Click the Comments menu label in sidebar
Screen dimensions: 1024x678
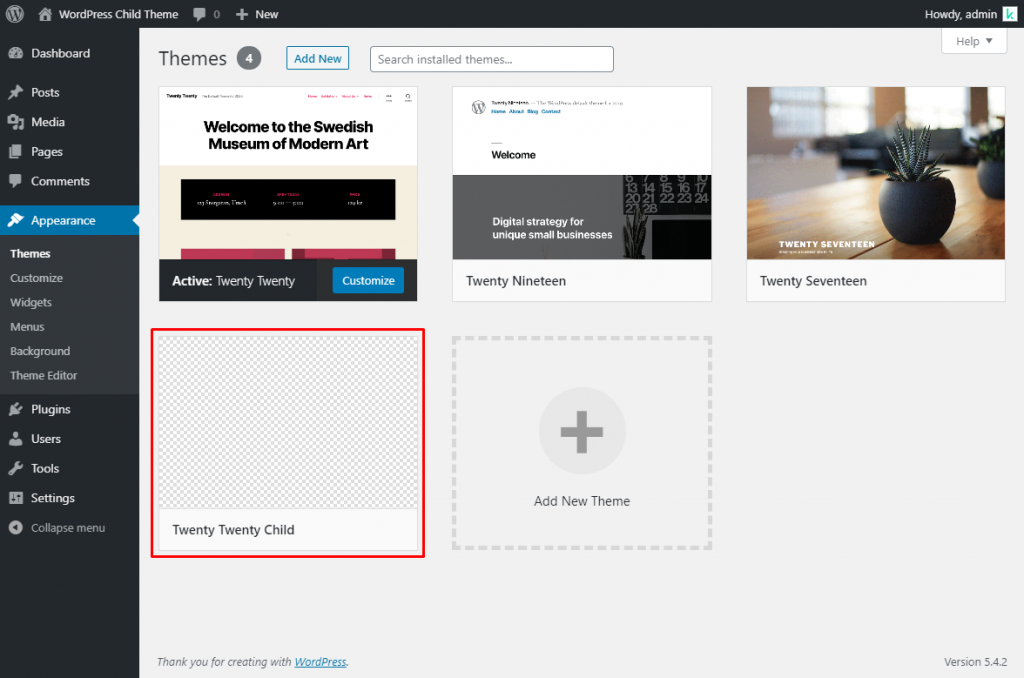click(60, 181)
